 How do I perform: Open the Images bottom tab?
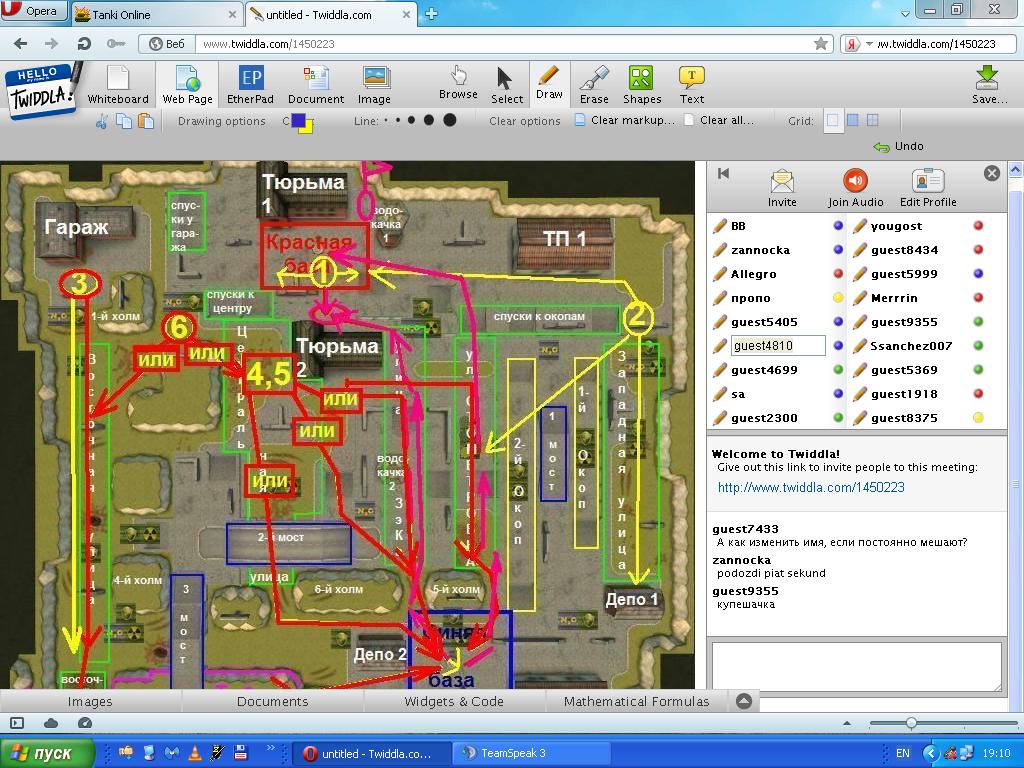90,701
